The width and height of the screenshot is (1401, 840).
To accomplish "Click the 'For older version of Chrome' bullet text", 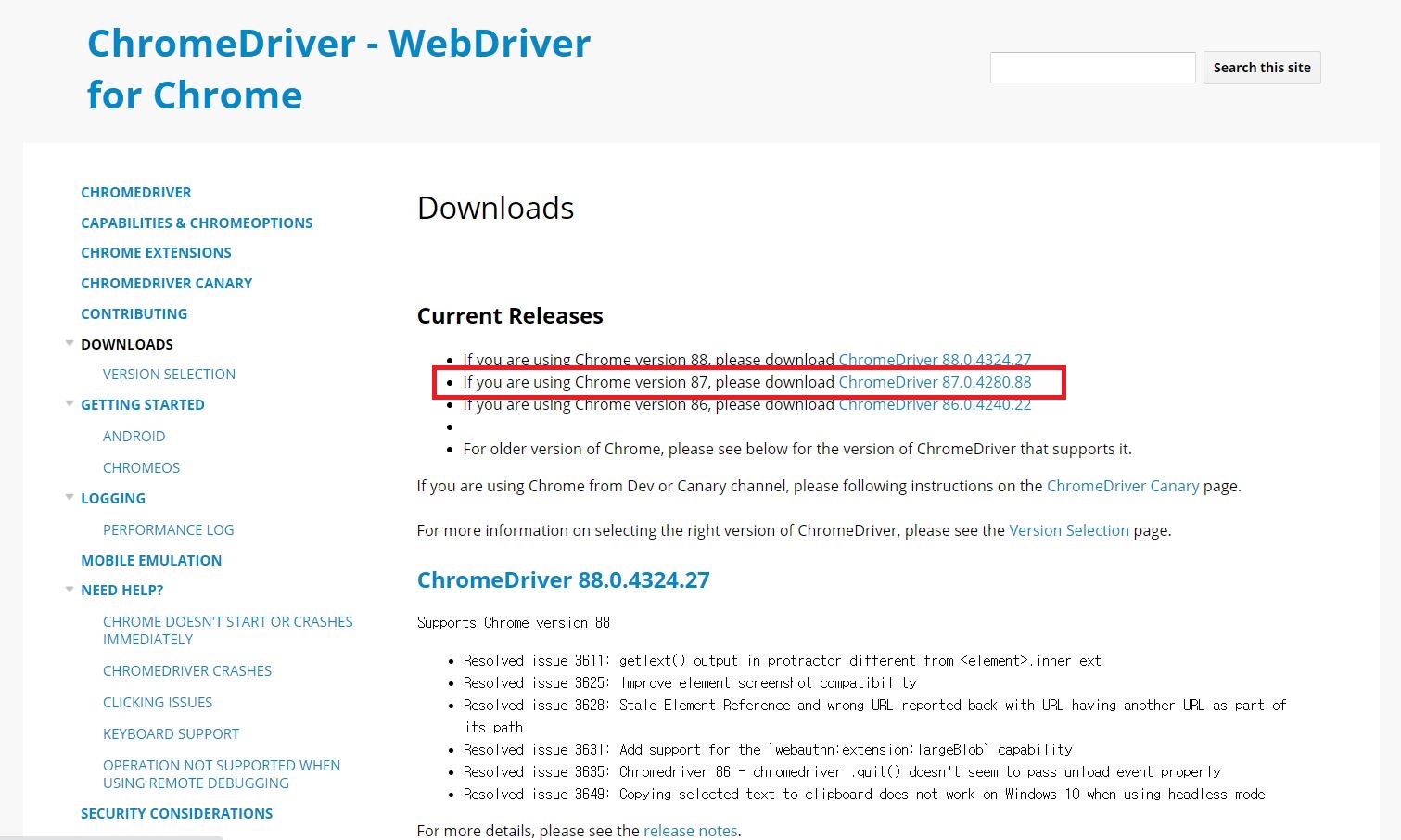I will point(797,449).
